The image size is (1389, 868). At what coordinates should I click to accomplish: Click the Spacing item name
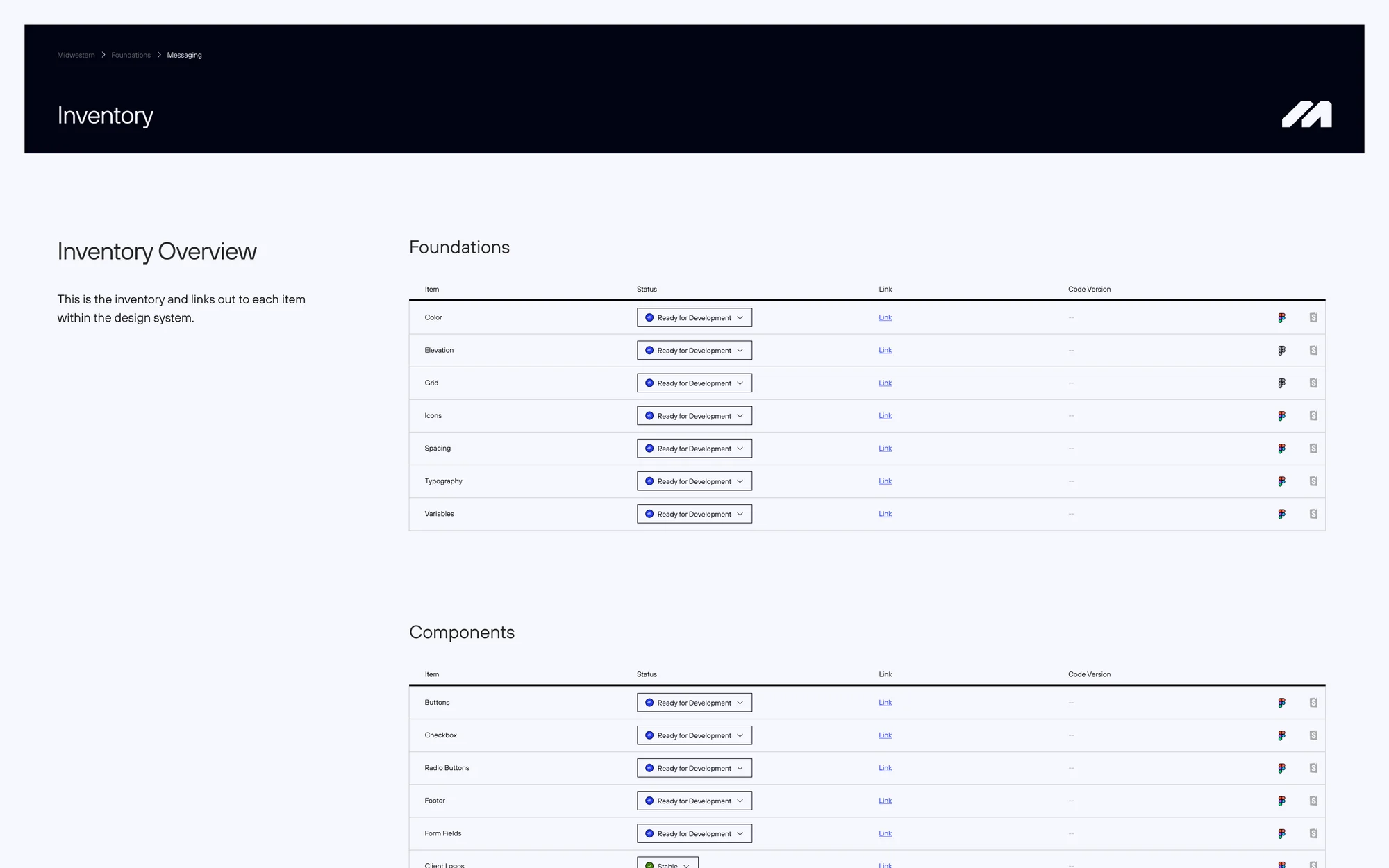pos(438,448)
